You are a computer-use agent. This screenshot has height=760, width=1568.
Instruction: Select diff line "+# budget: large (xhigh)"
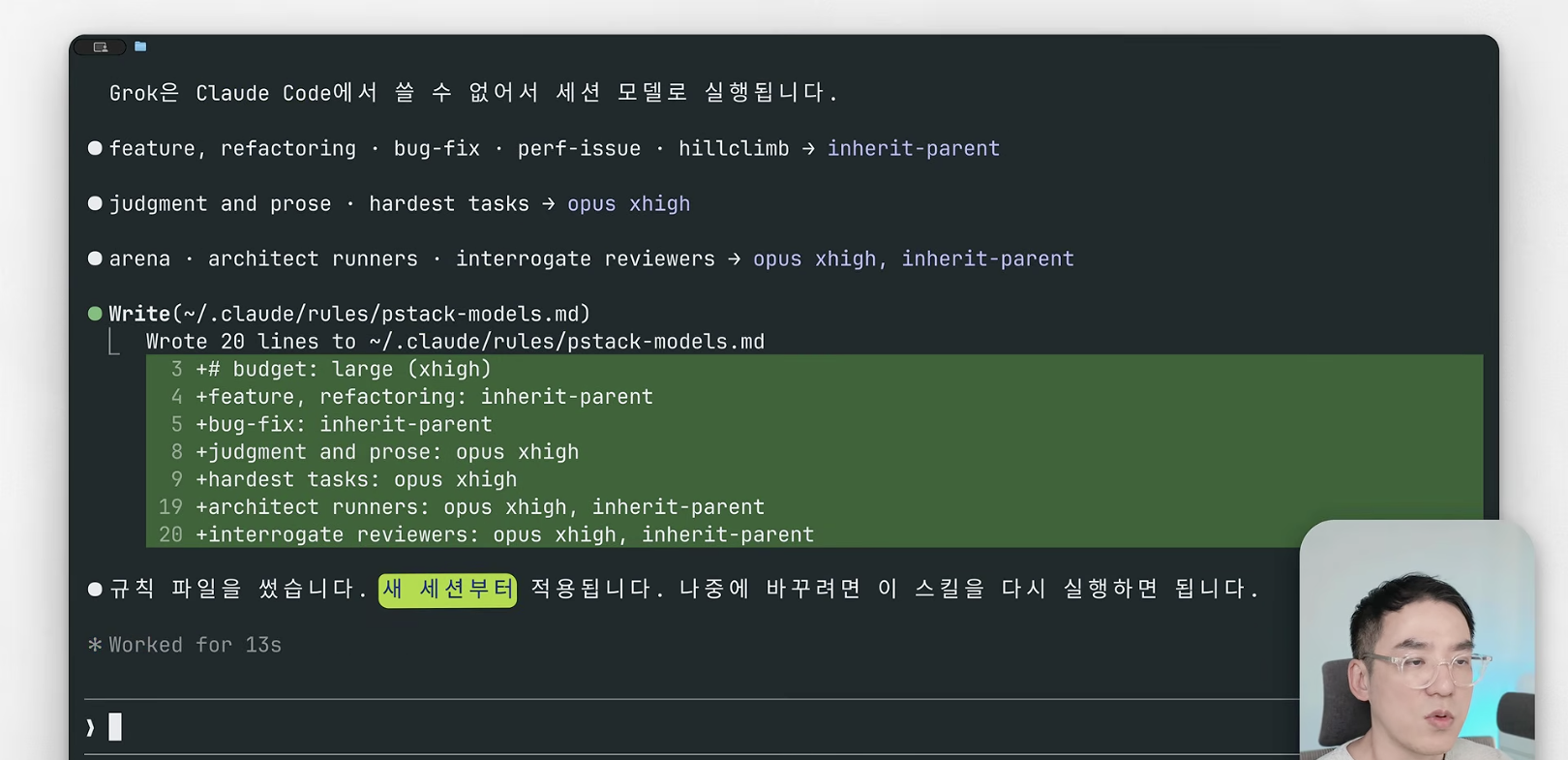click(814, 369)
